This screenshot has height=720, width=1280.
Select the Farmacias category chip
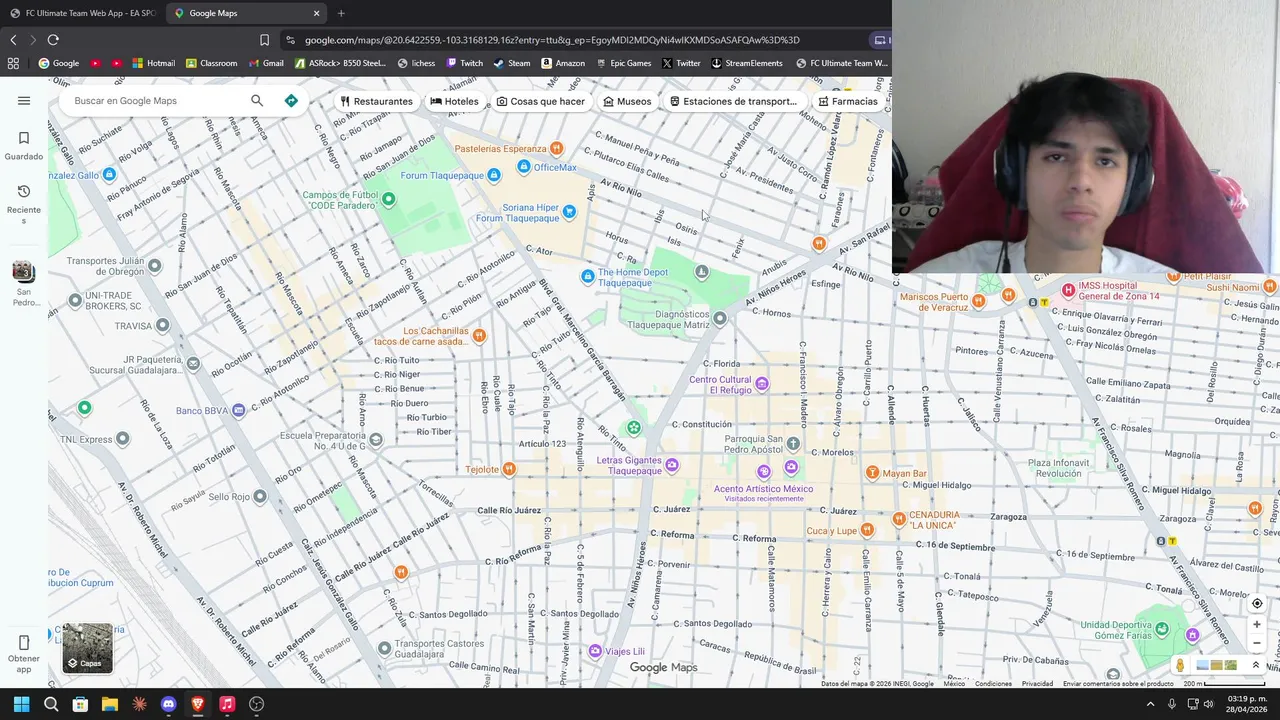click(x=848, y=101)
